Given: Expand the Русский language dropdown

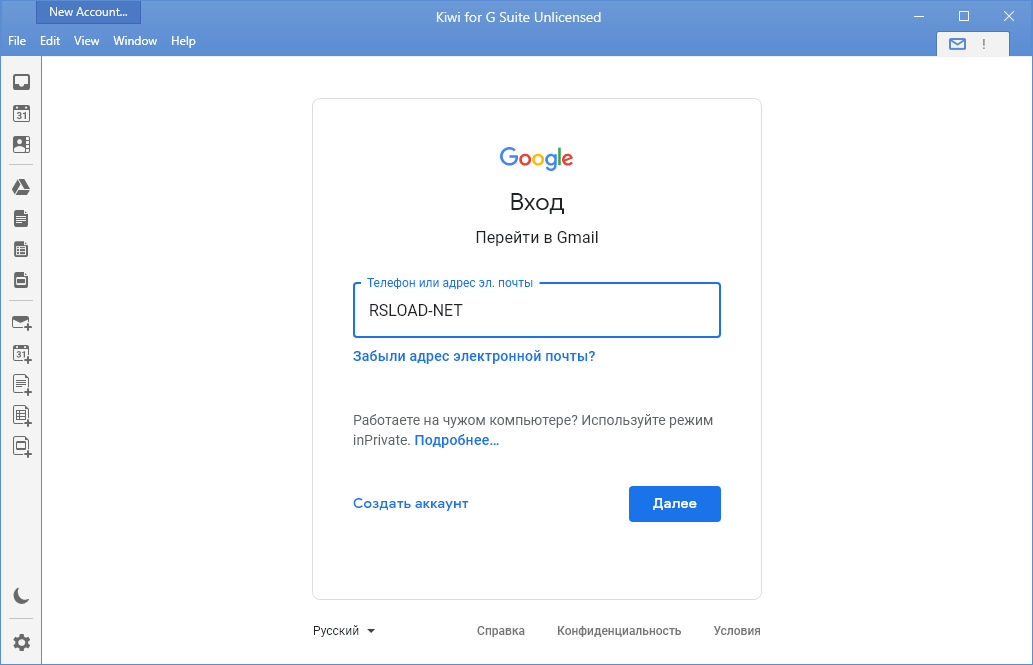Looking at the screenshot, I should (x=344, y=631).
